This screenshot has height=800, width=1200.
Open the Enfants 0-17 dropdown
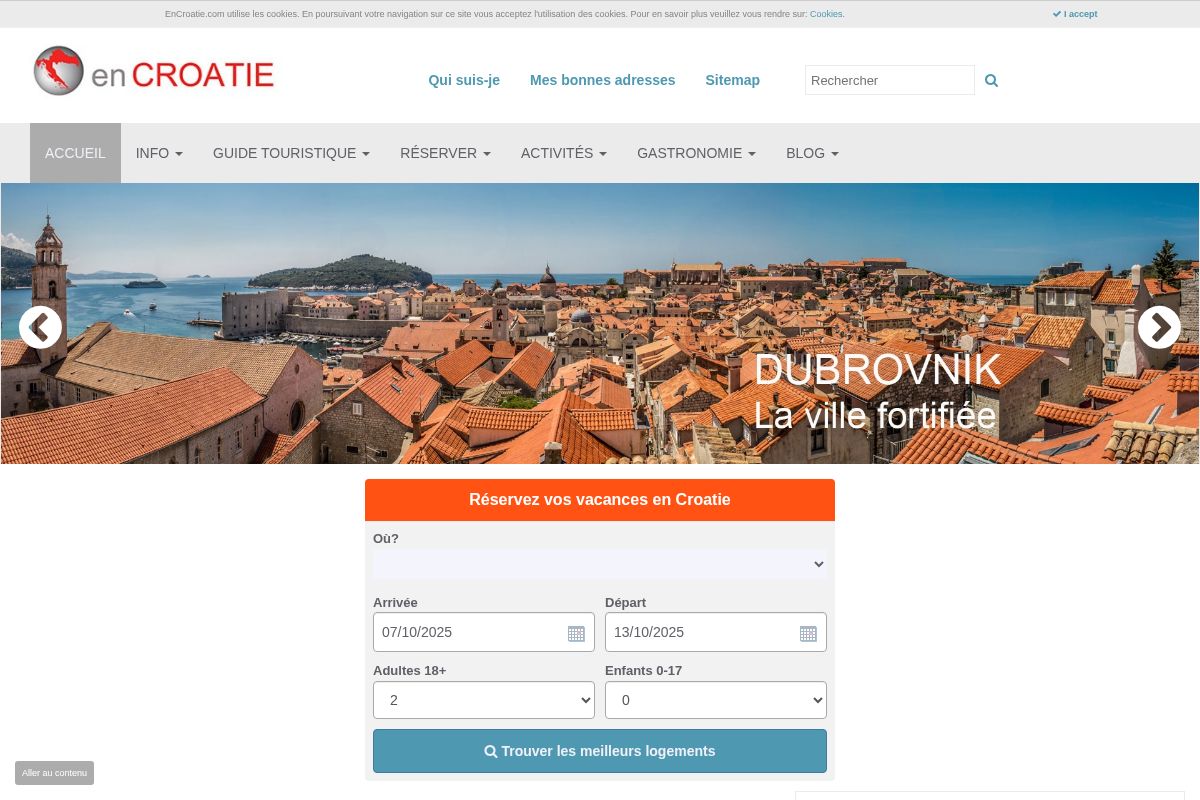pos(716,700)
